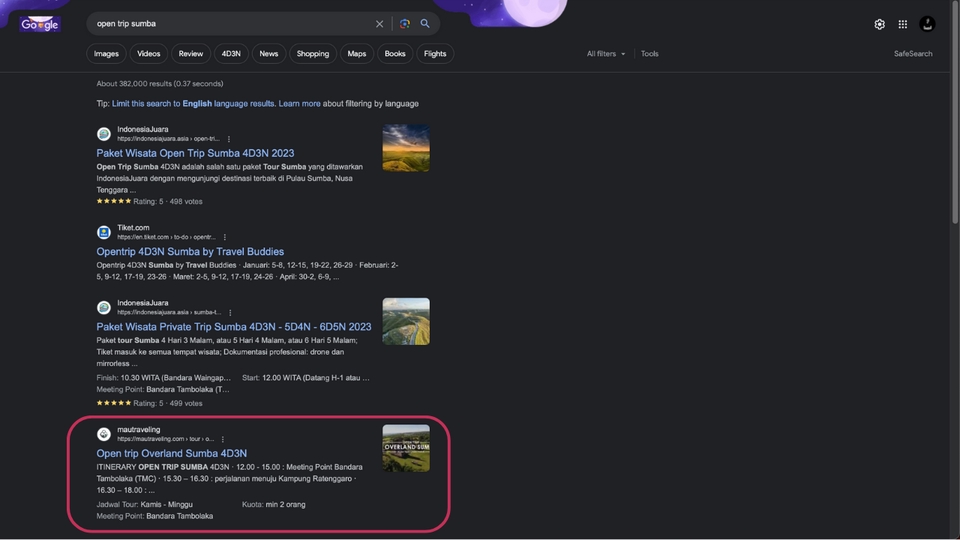Click the aerial road thumbnail of Private Trip result
The image size is (960, 540).
tap(406, 321)
